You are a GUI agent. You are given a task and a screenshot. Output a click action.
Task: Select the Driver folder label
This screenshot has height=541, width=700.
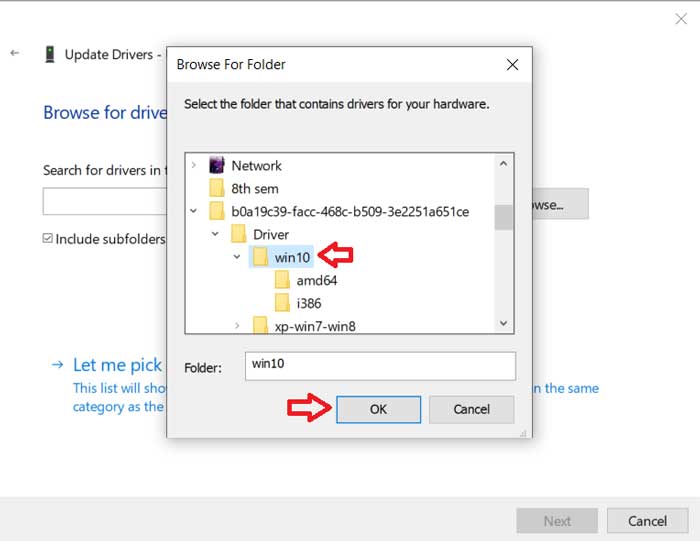point(271,235)
